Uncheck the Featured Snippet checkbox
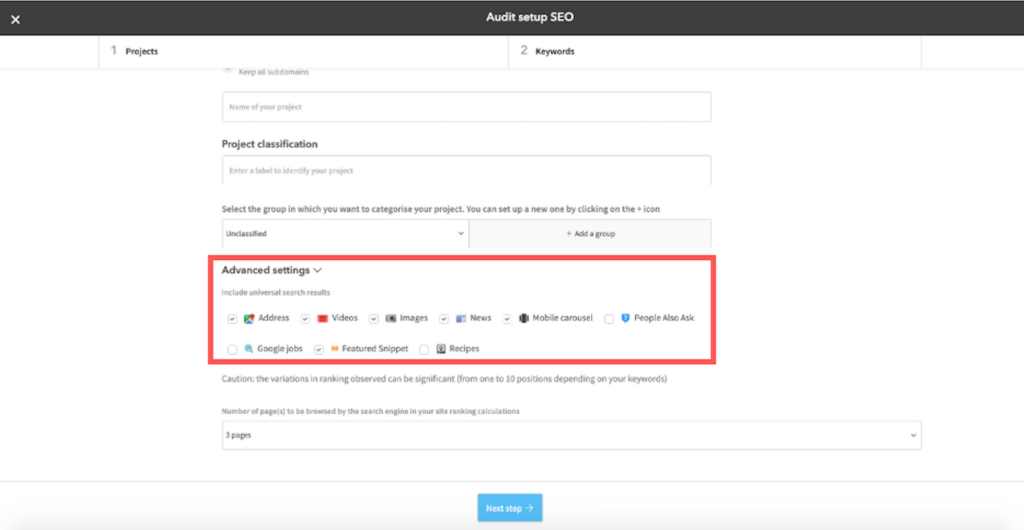1024x530 pixels. [x=319, y=350]
